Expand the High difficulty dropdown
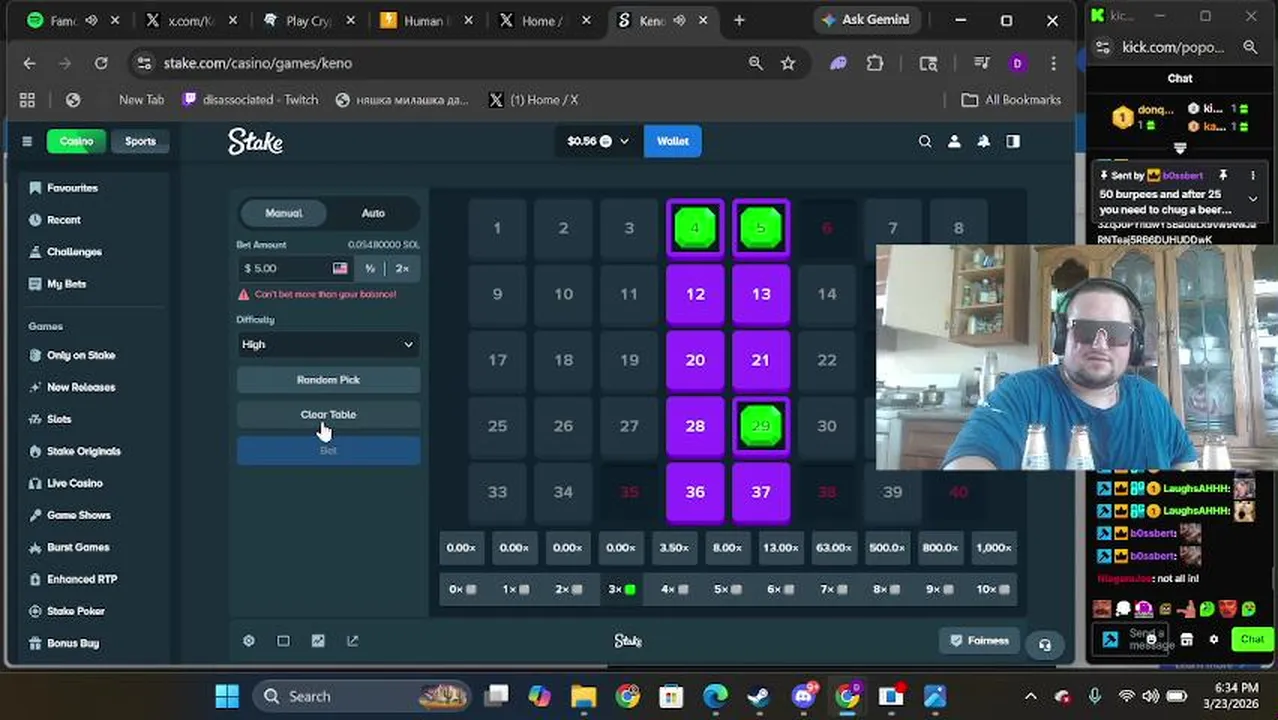Screen dimensions: 1278x720 pos(328,344)
